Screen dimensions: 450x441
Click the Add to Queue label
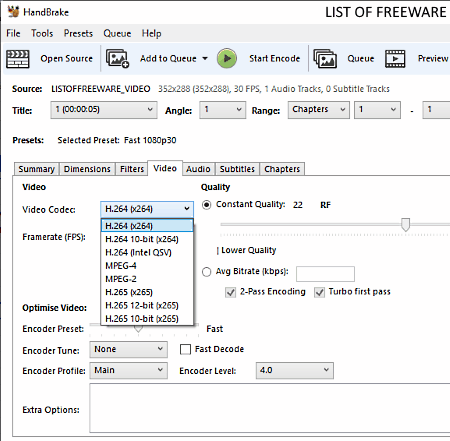168,59
